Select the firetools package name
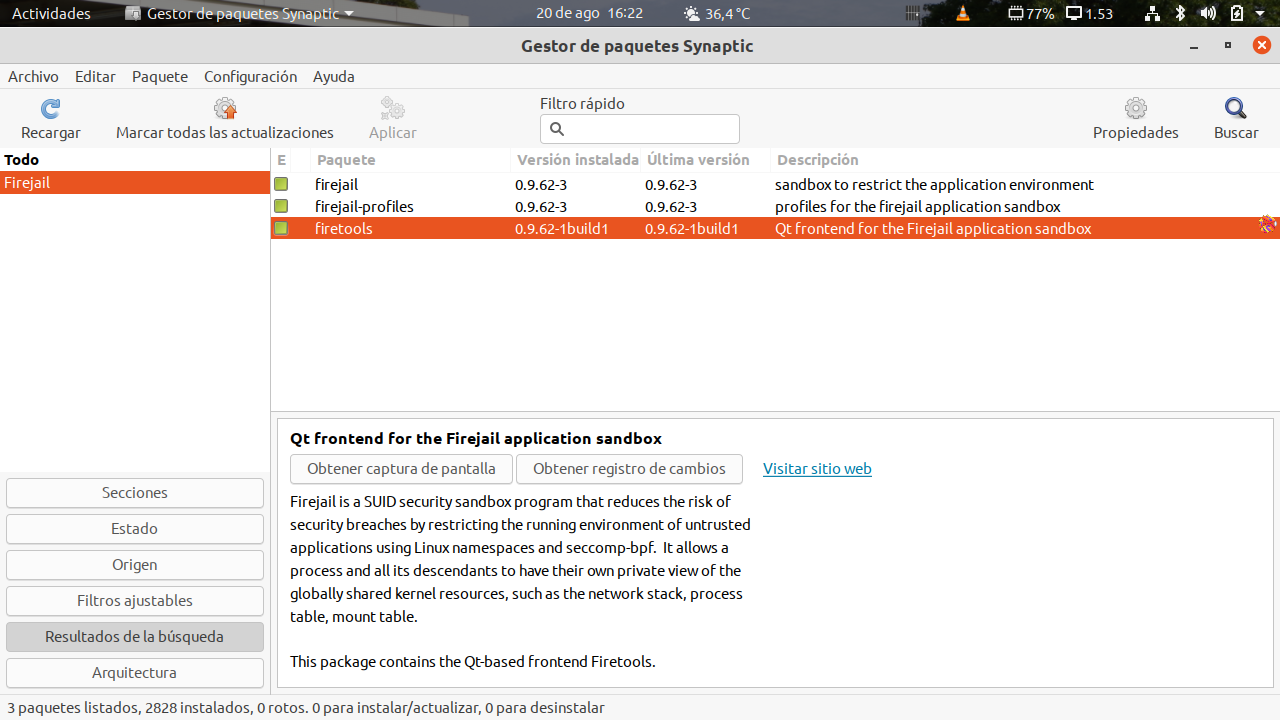Screen dimensions: 1280x720 pos(343,229)
